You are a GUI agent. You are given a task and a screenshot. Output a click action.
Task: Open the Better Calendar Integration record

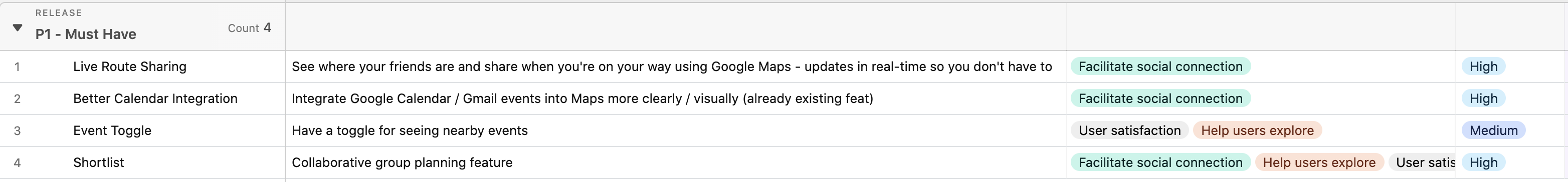tap(155, 98)
